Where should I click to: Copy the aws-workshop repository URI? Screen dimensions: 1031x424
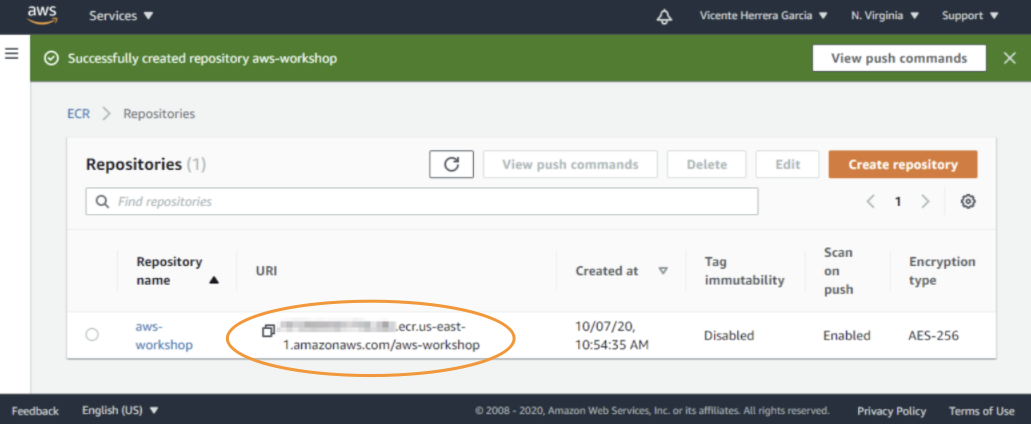(x=268, y=331)
